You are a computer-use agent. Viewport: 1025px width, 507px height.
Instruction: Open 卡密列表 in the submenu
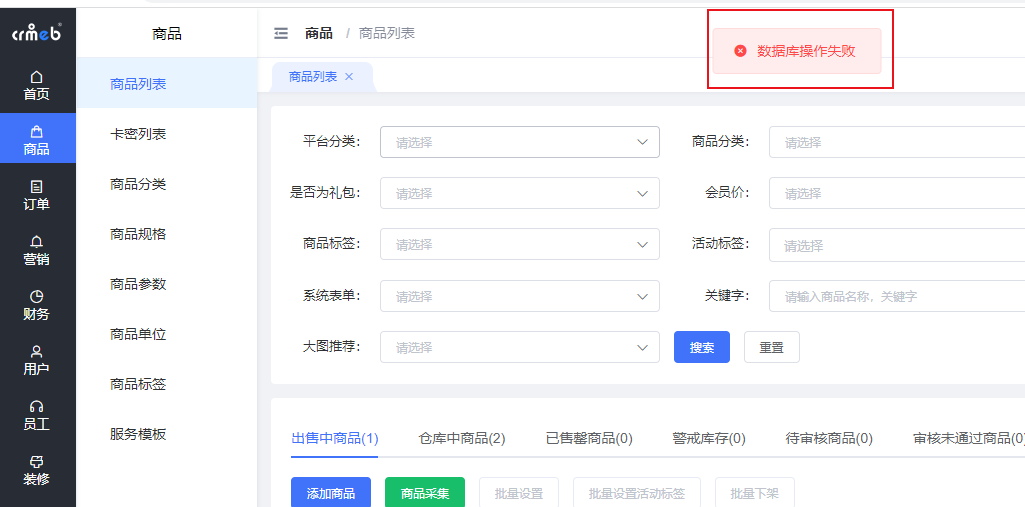click(167, 134)
